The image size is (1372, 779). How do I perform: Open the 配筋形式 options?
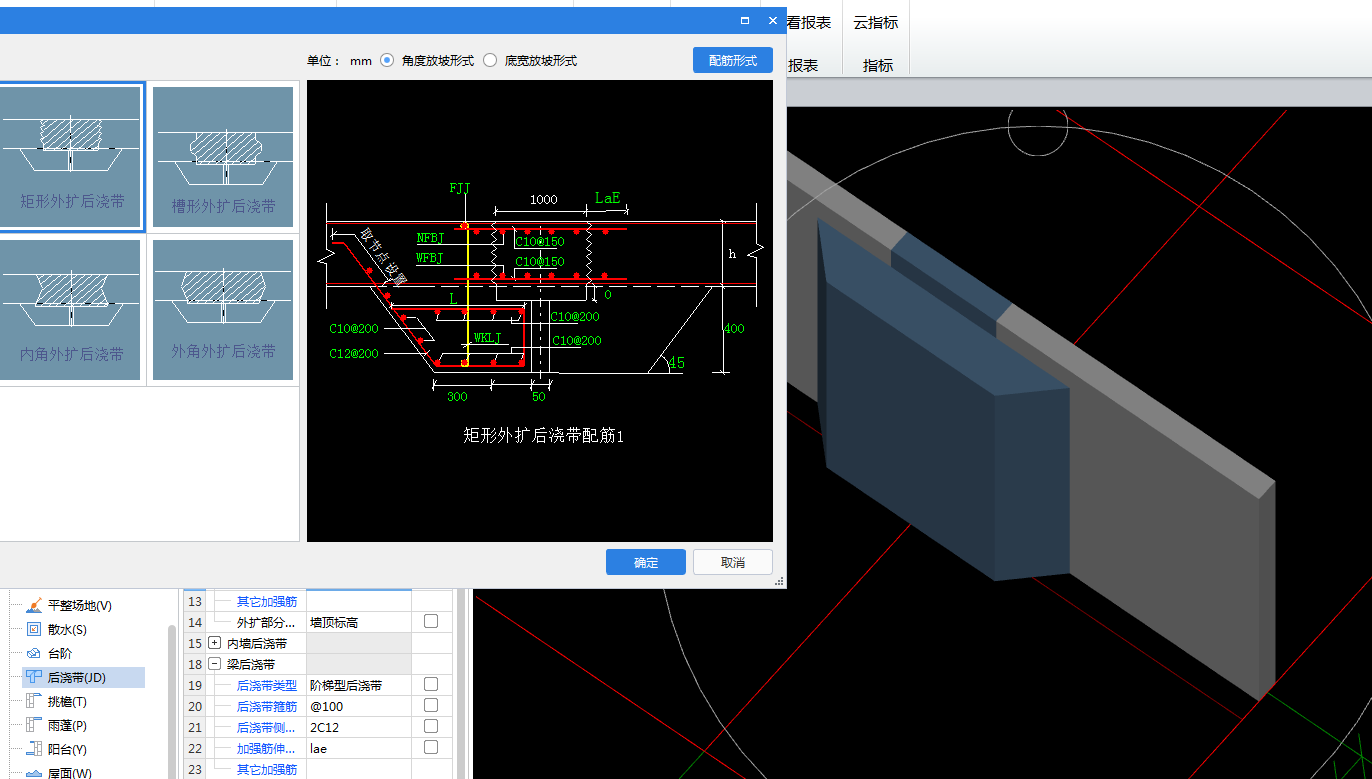point(733,60)
